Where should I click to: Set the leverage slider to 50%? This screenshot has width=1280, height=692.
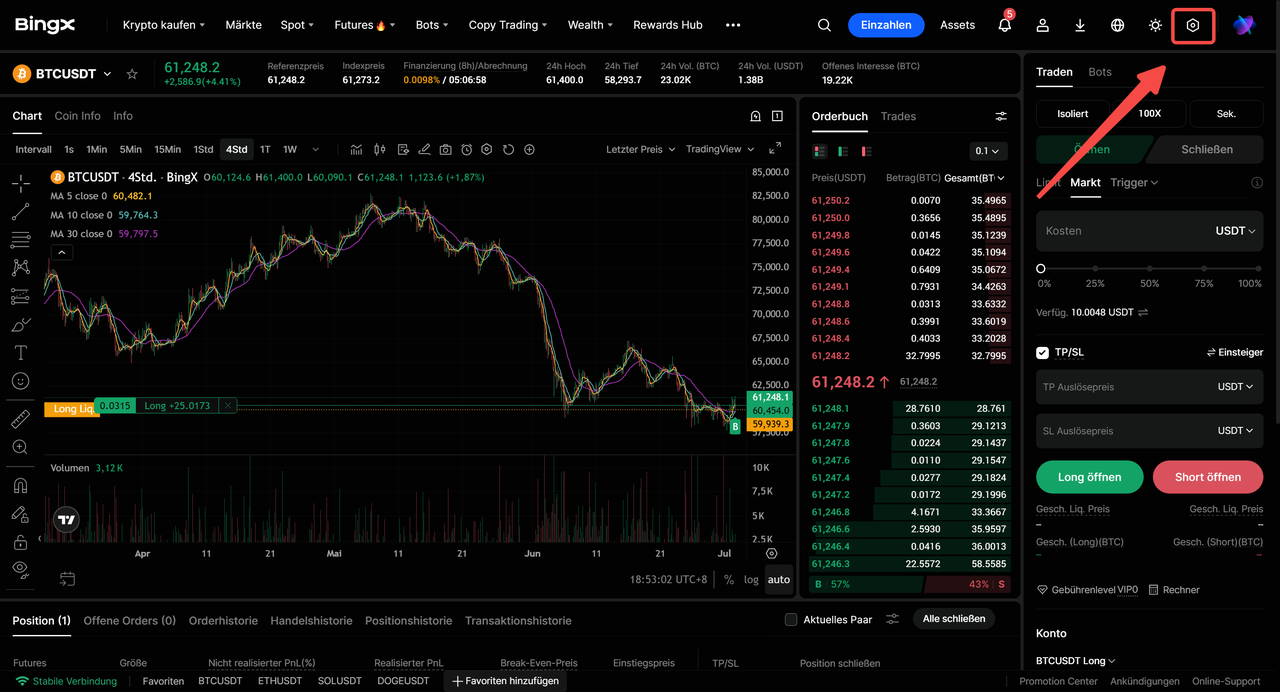click(x=1150, y=269)
